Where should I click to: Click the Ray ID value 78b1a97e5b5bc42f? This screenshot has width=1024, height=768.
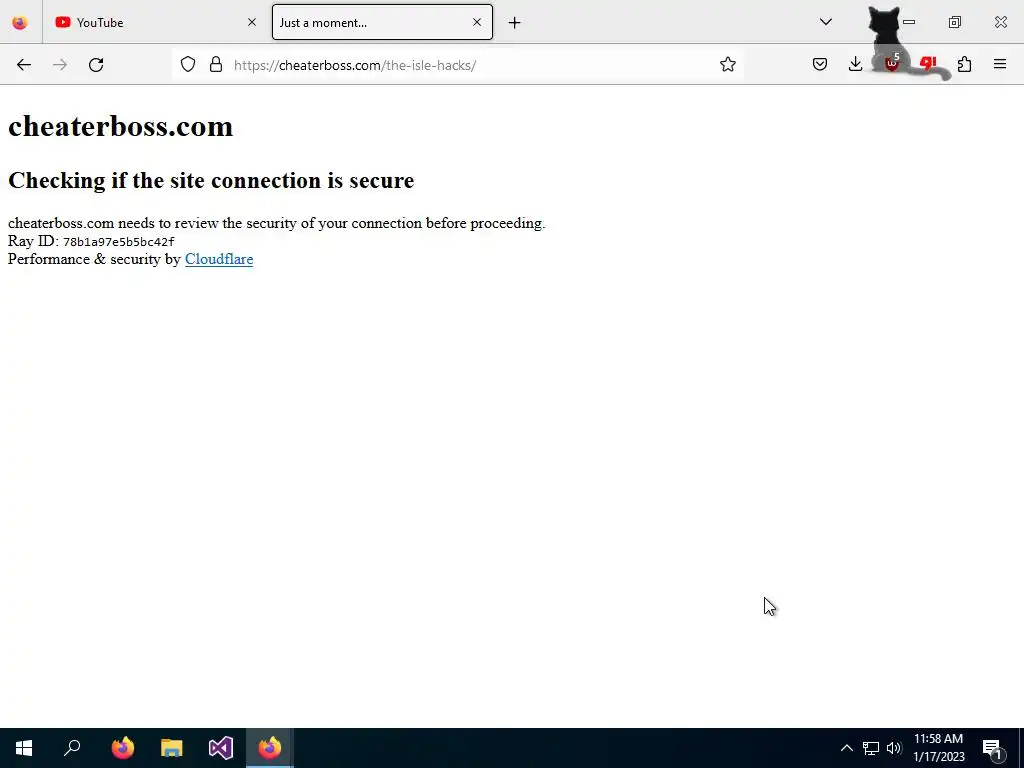tap(119, 242)
